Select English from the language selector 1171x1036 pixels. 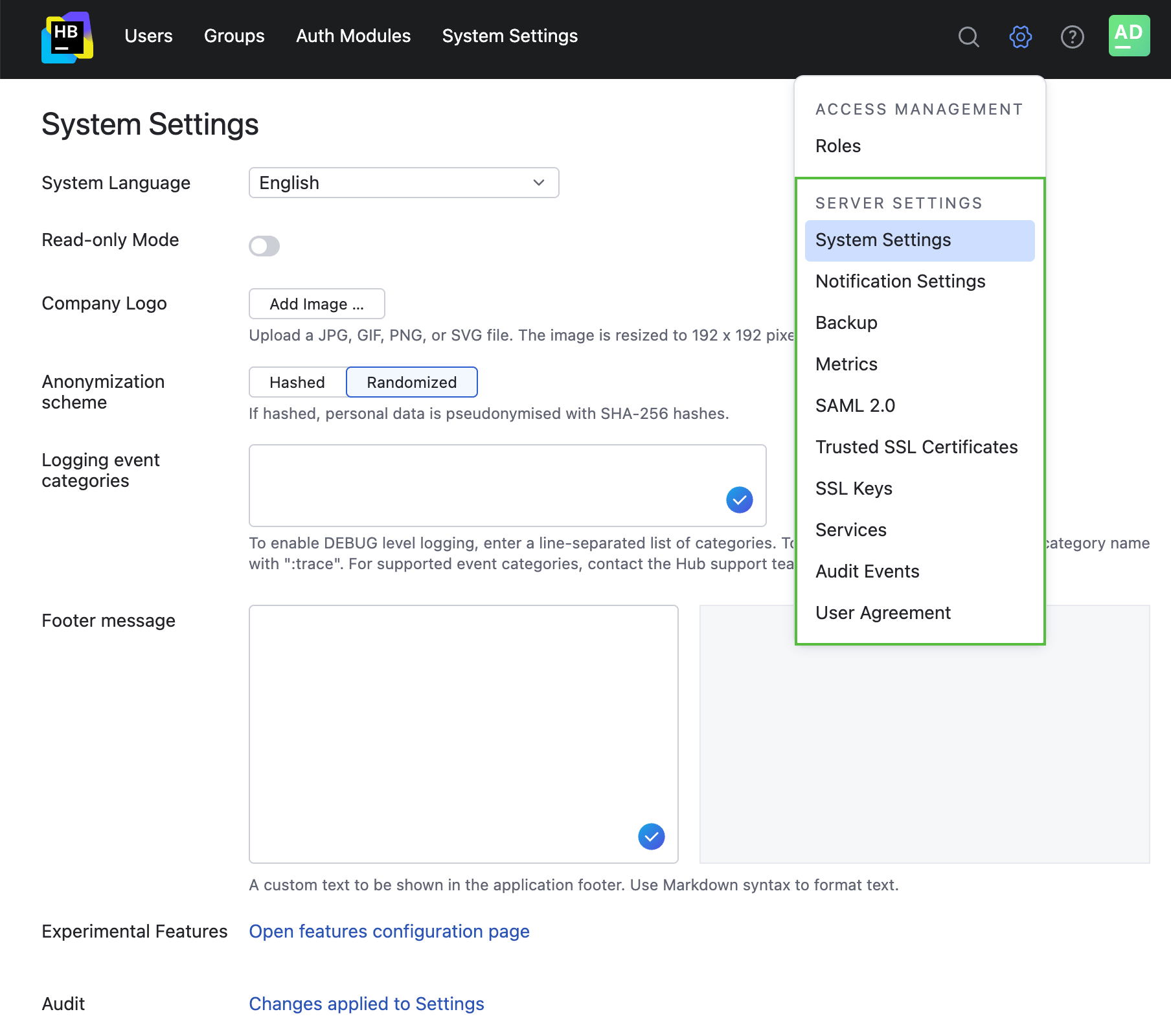point(403,183)
